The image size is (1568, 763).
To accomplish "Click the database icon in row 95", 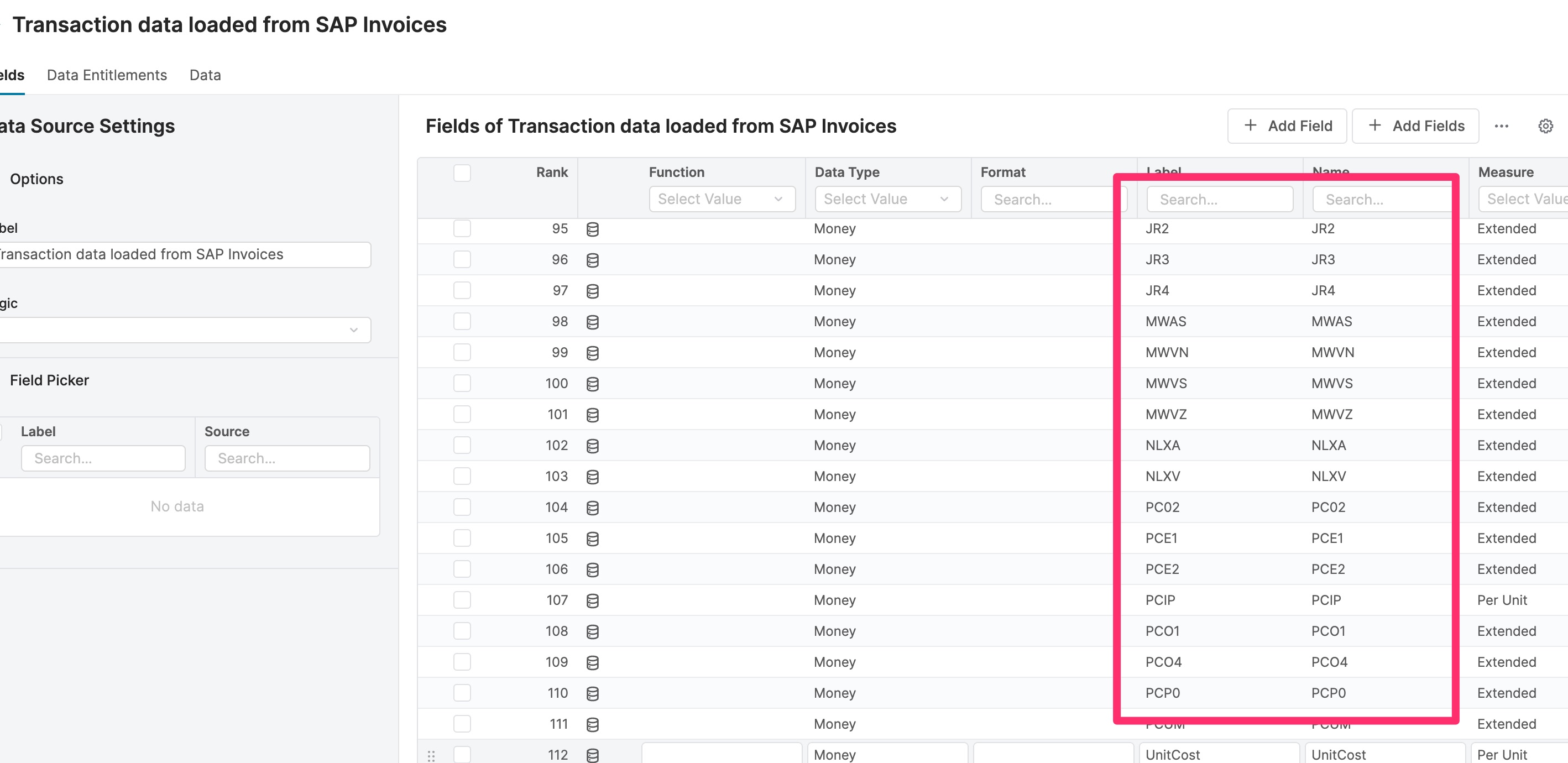I will click(x=592, y=229).
